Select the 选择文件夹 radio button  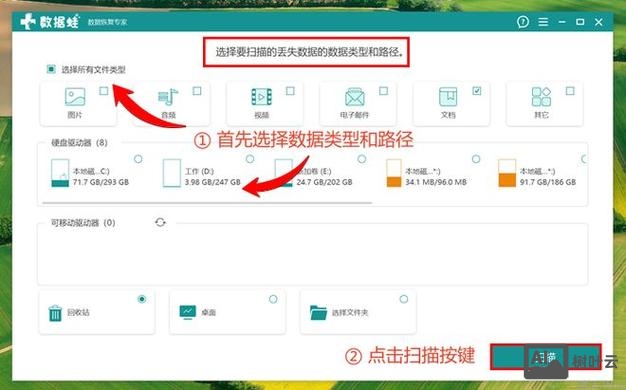[x=404, y=299]
